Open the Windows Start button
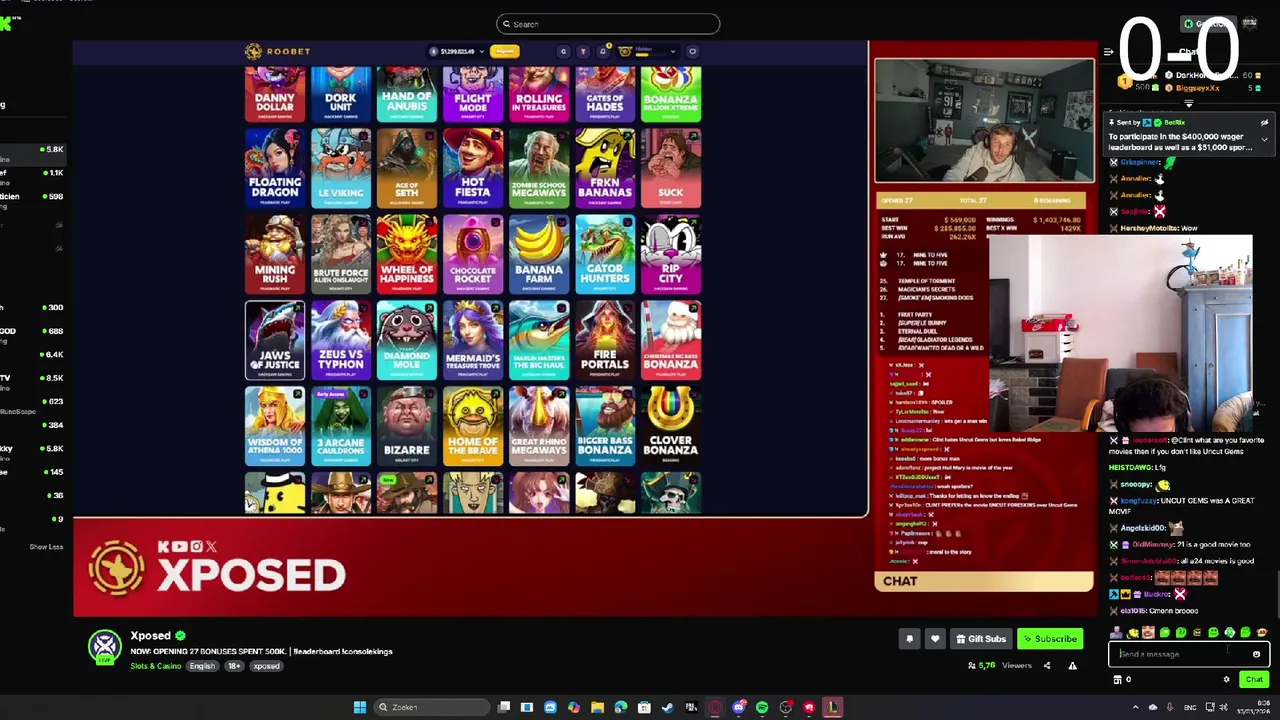1280x720 pixels. (359, 707)
